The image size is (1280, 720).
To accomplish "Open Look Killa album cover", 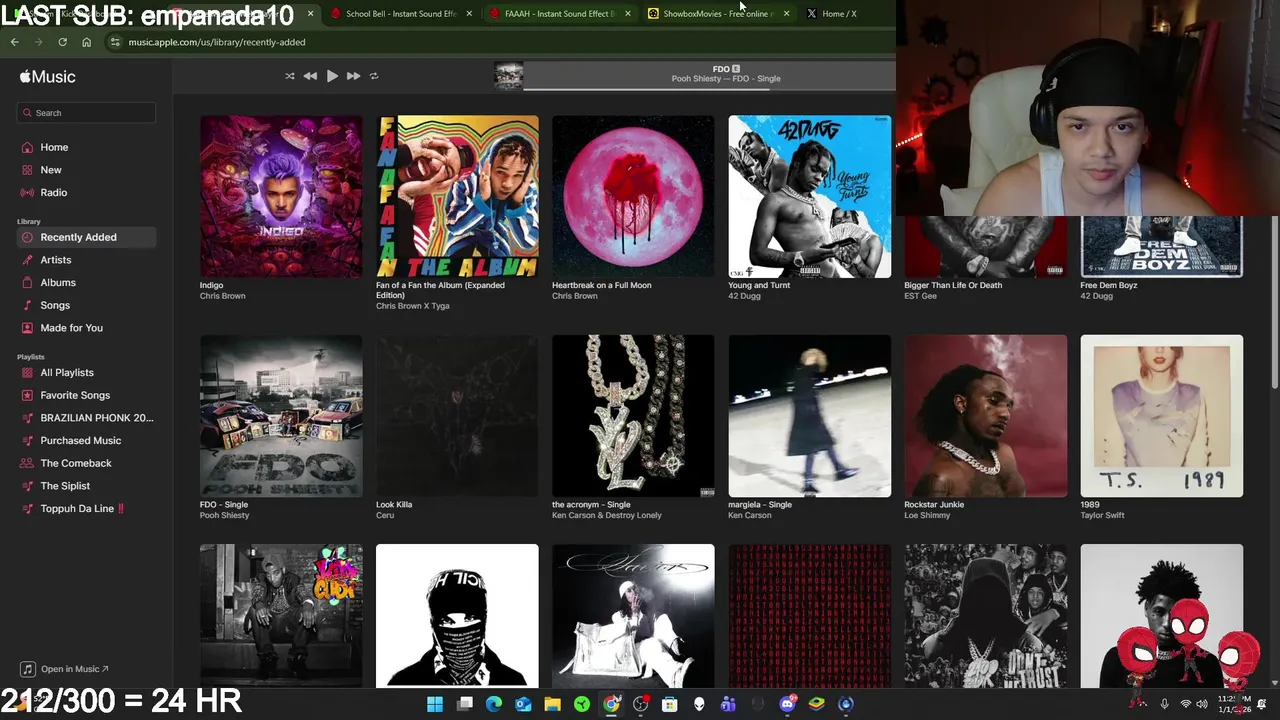I will 457,415.
